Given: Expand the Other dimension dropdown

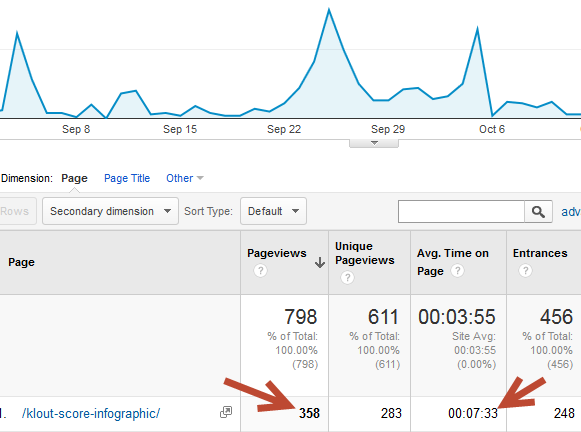Looking at the screenshot, I should [x=185, y=178].
